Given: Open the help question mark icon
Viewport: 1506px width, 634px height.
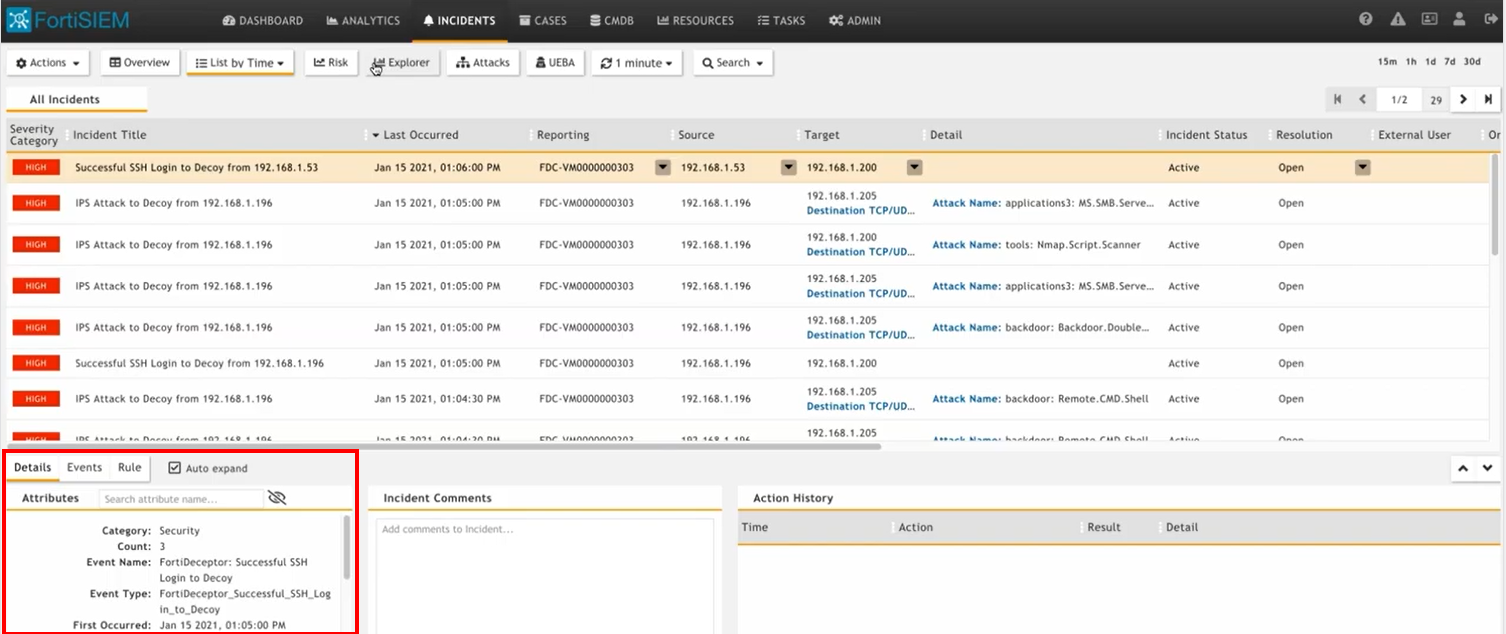Looking at the screenshot, I should [x=1366, y=20].
